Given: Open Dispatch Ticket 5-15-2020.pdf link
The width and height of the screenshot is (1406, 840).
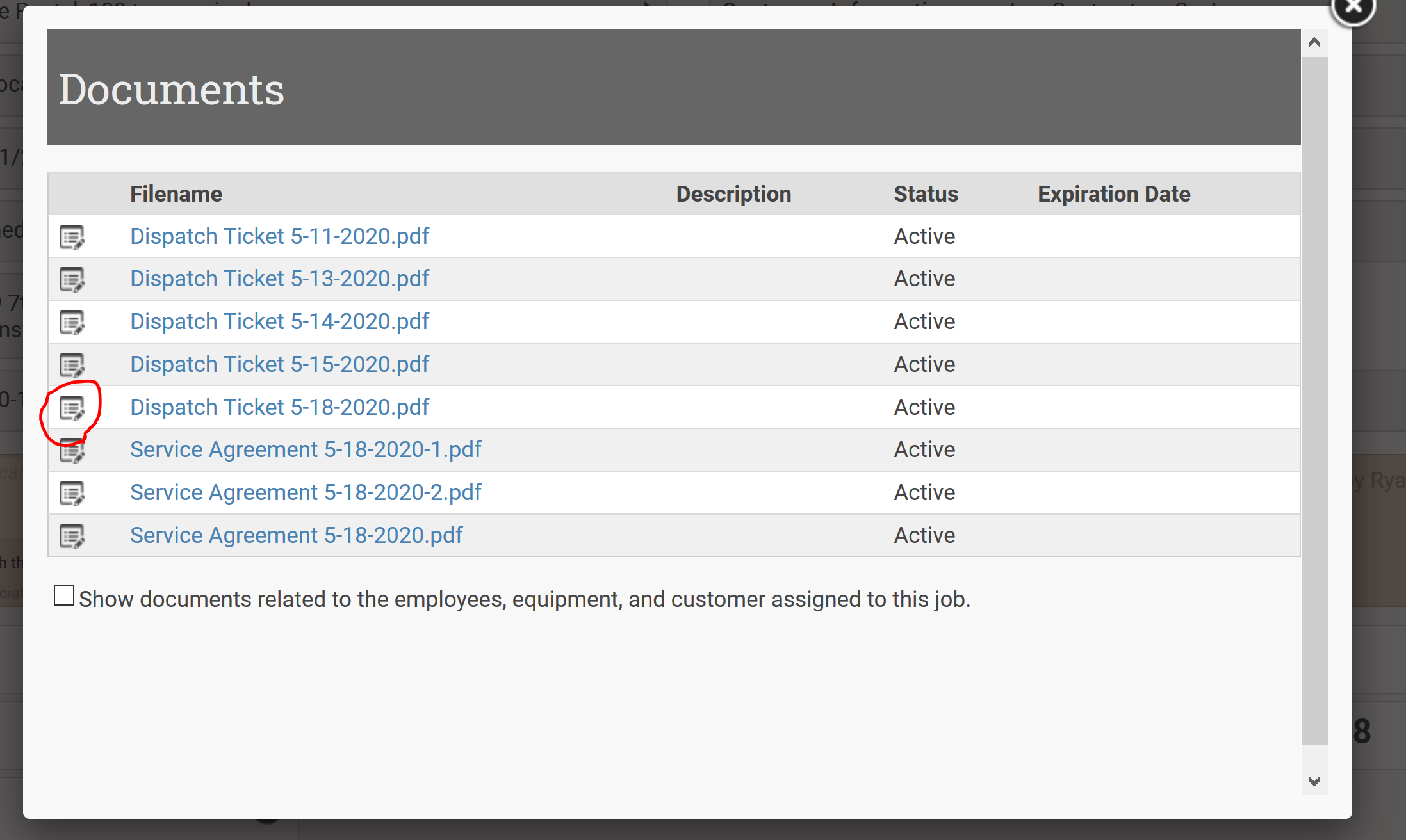Looking at the screenshot, I should [x=279, y=364].
